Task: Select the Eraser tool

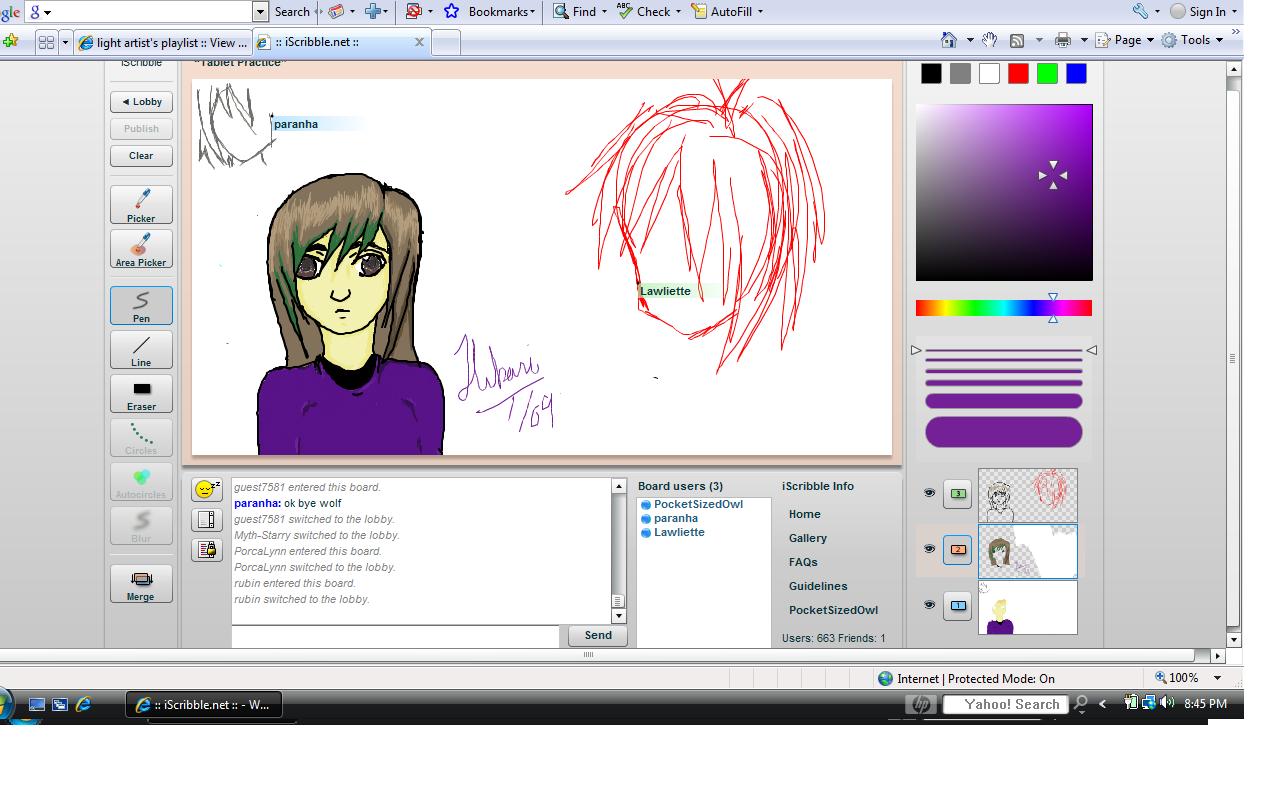Action: [141, 394]
